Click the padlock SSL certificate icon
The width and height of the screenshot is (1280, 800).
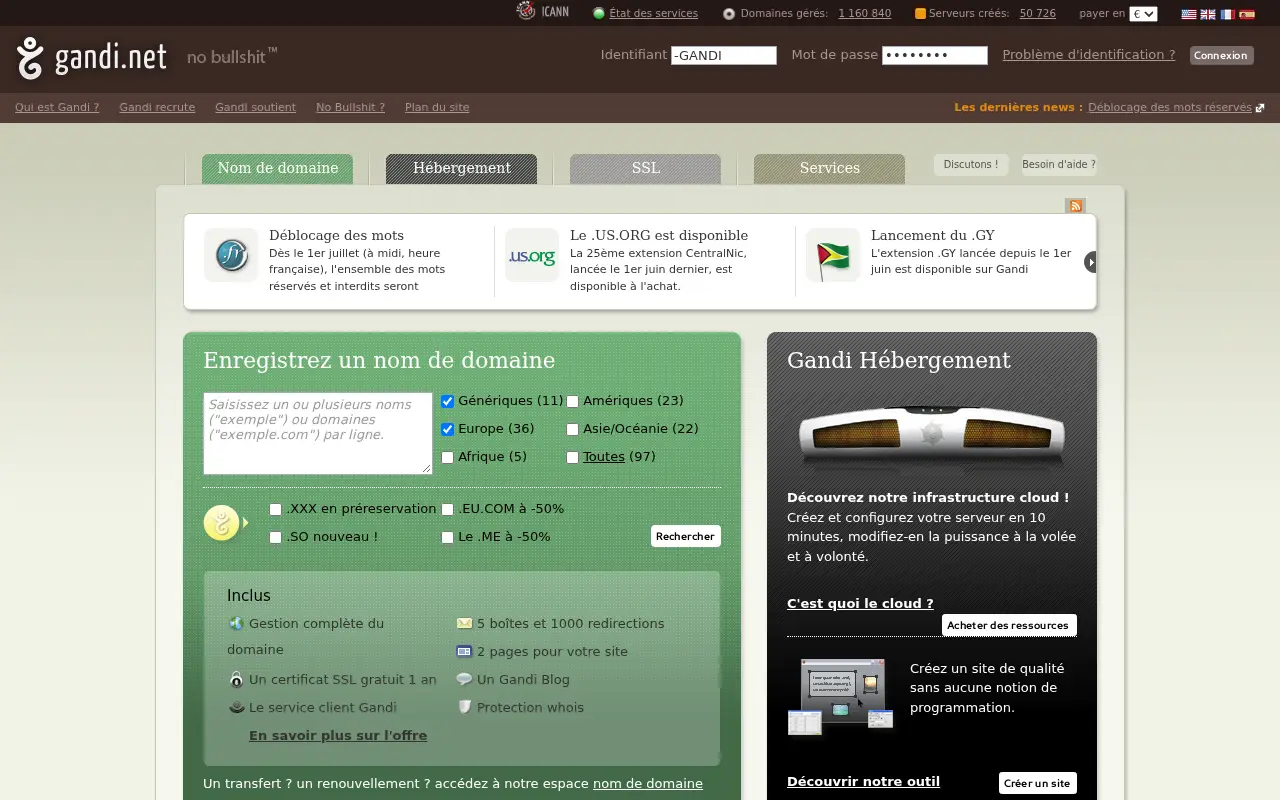point(236,679)
